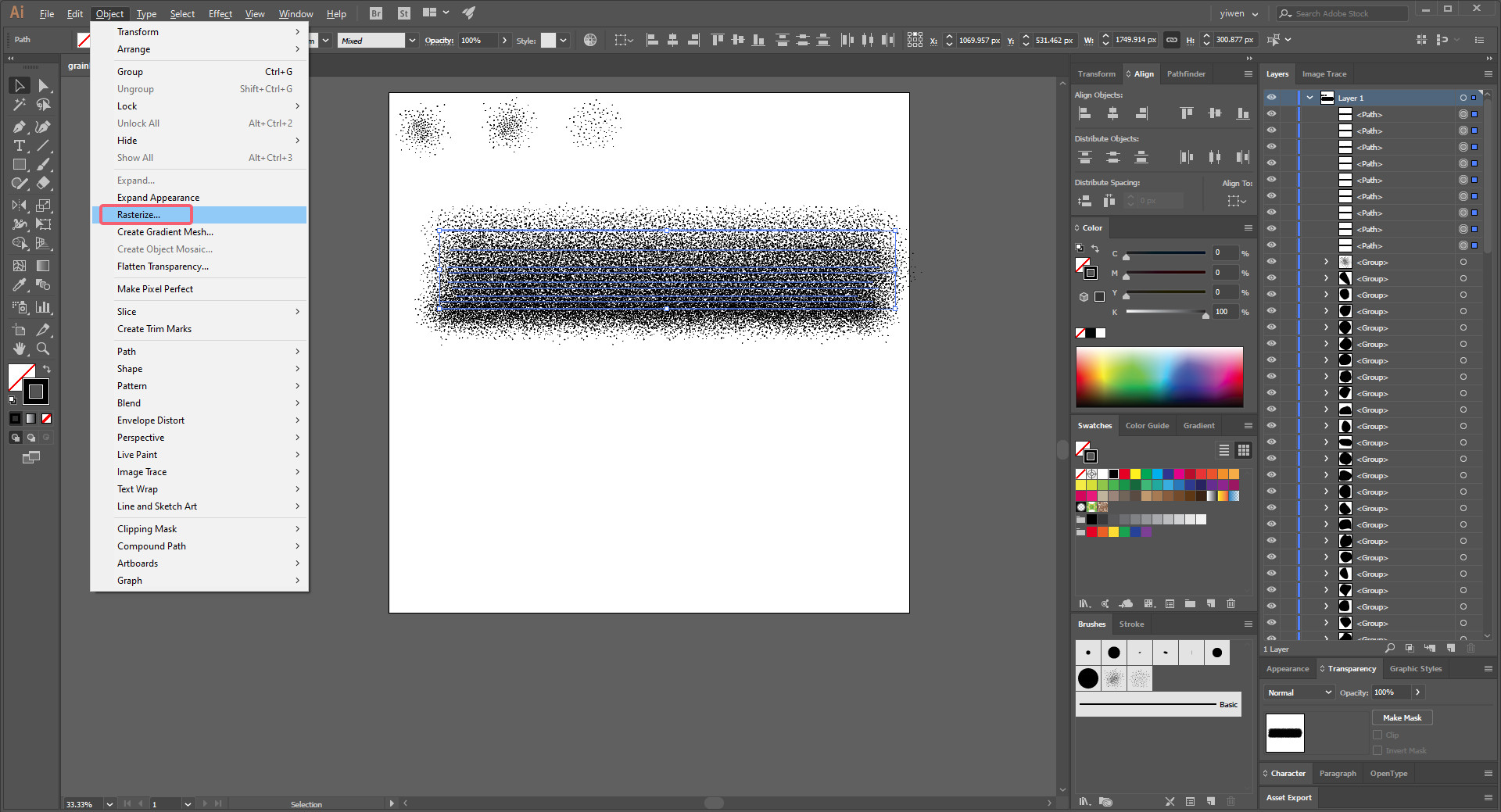Open zoom level dropdown at 33.33%

(109, 803)
